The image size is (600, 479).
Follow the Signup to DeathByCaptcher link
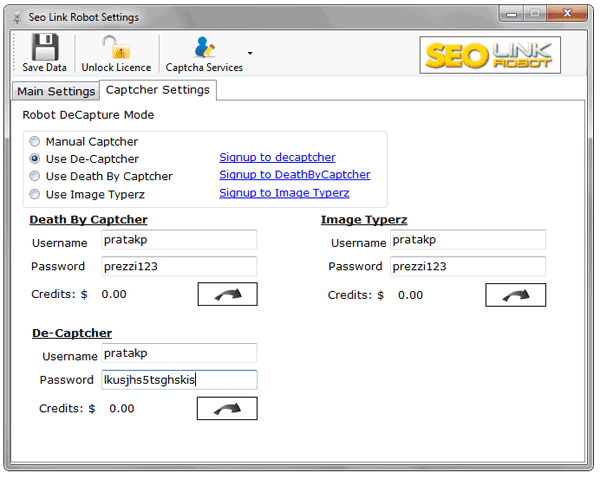[x=294, y=175]
